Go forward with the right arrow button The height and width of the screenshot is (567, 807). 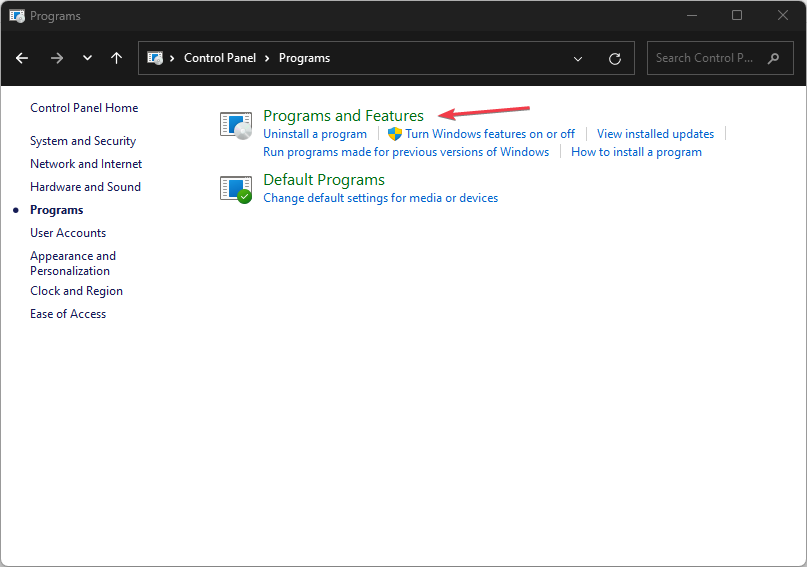point(57,58)
